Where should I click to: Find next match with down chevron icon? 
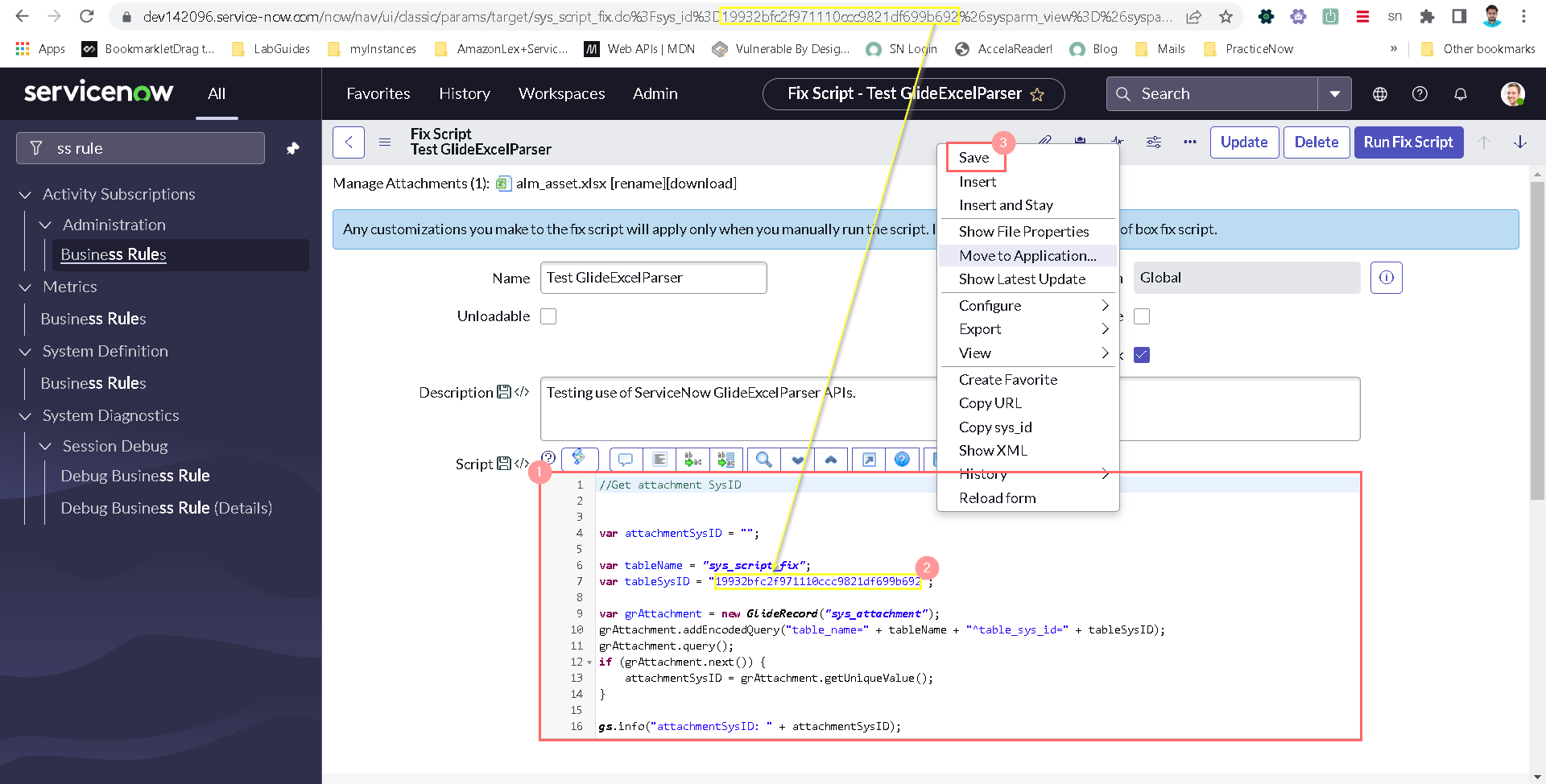coord(798,460)
